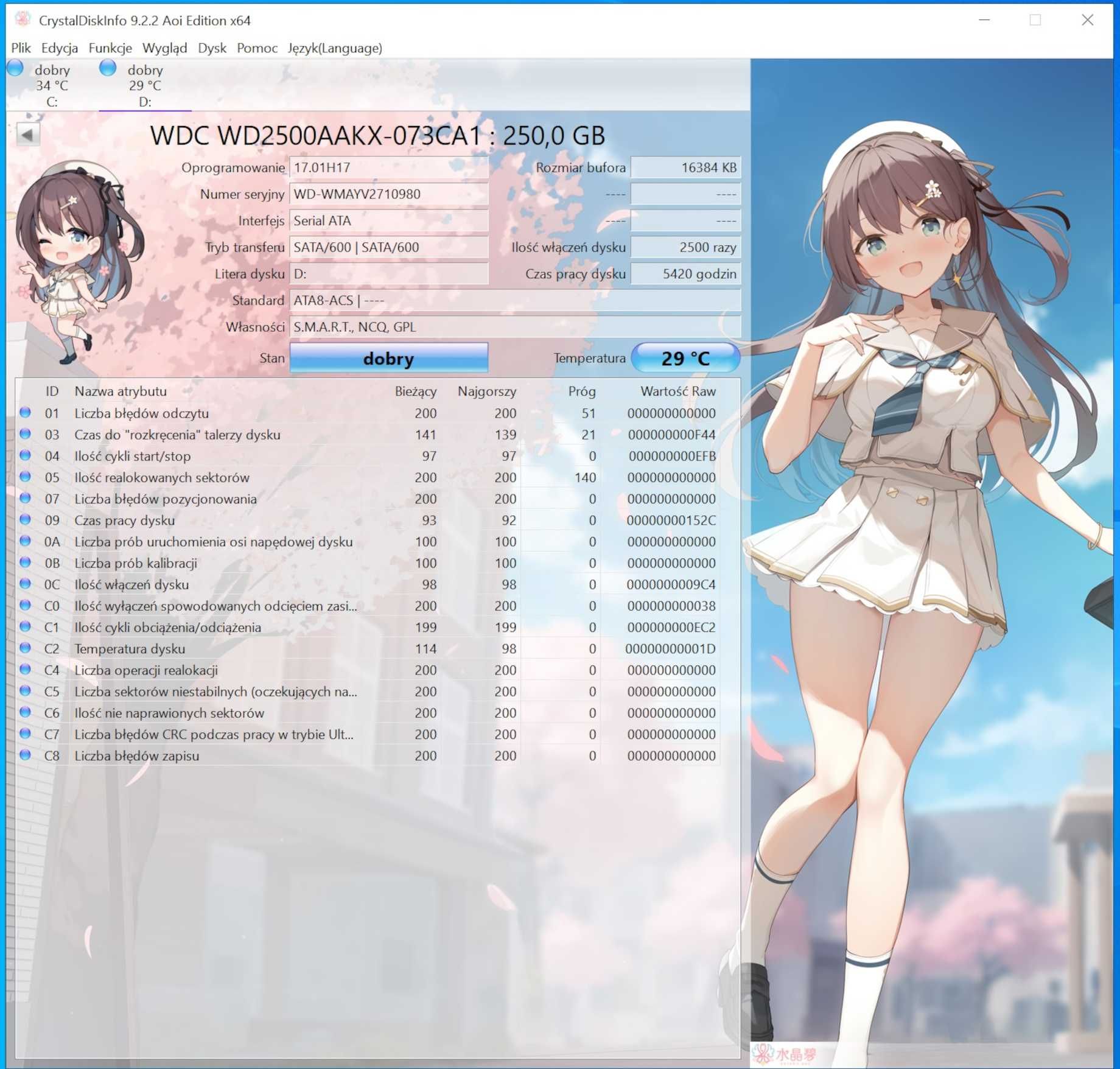Open the Dysk menu
The image size is (1120, 1069).
(212, 48)
